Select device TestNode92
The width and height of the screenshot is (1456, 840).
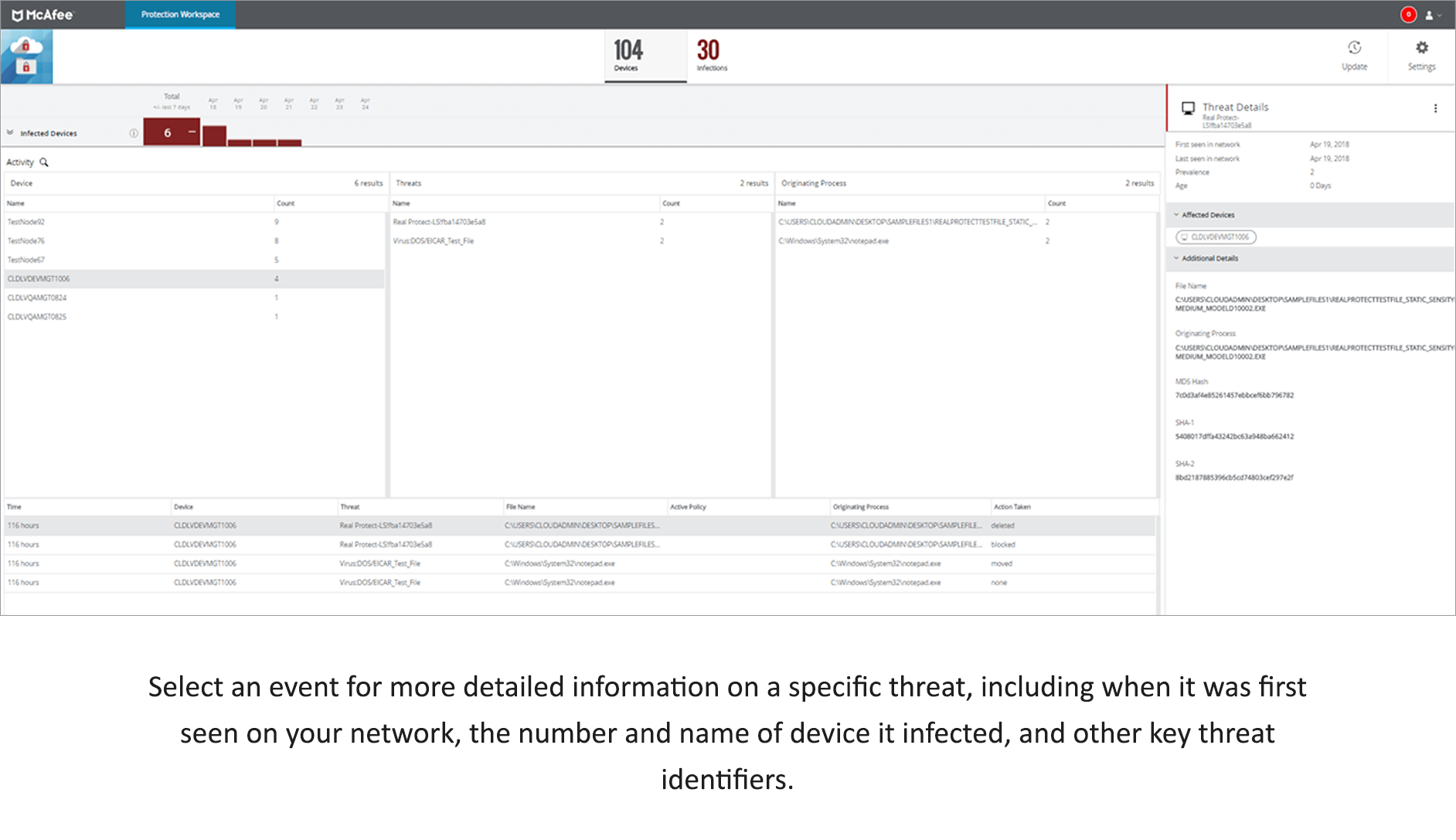pyautogui.click(x=193, y=222)
